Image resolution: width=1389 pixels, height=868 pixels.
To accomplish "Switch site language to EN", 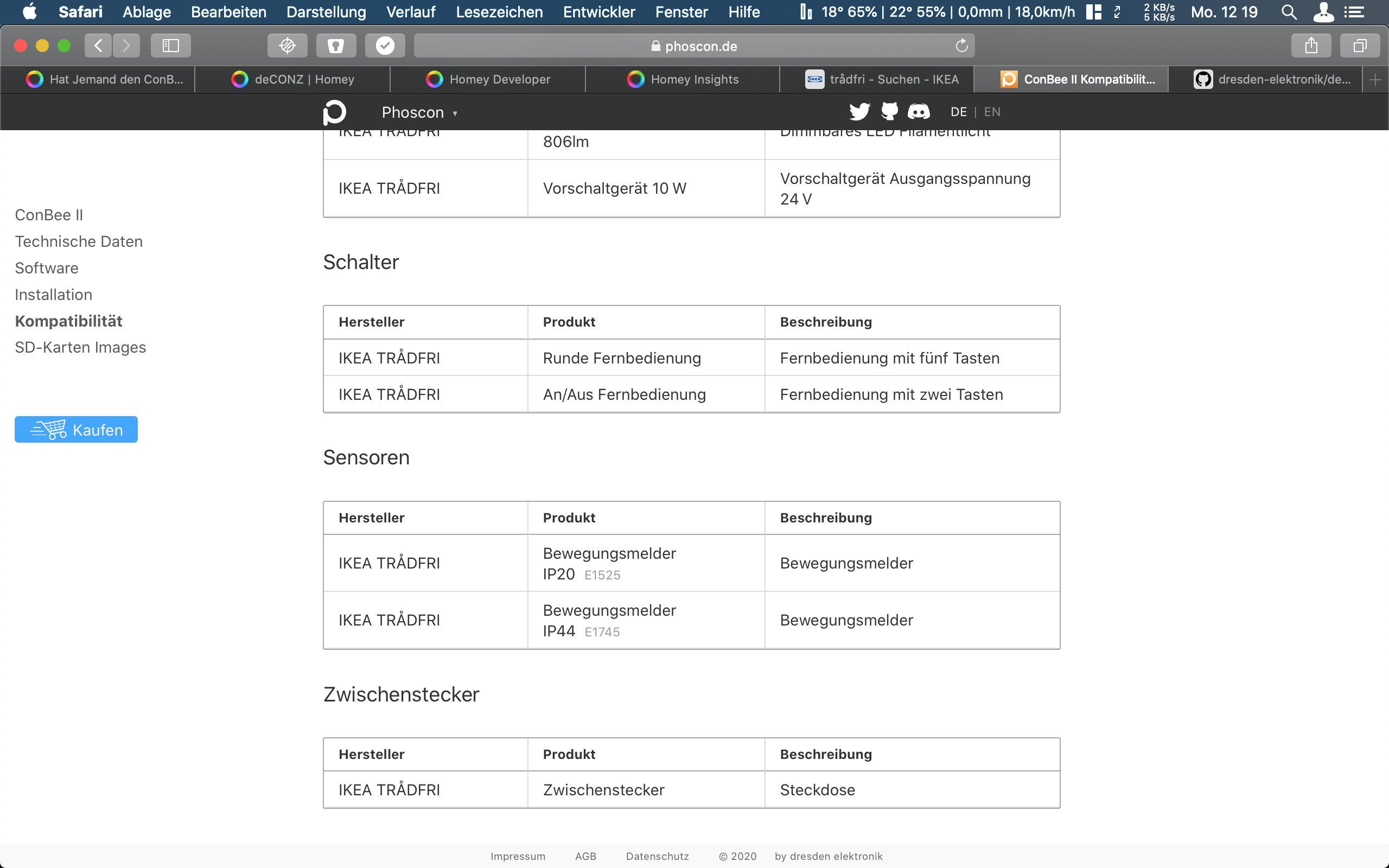I will point(992,112).
